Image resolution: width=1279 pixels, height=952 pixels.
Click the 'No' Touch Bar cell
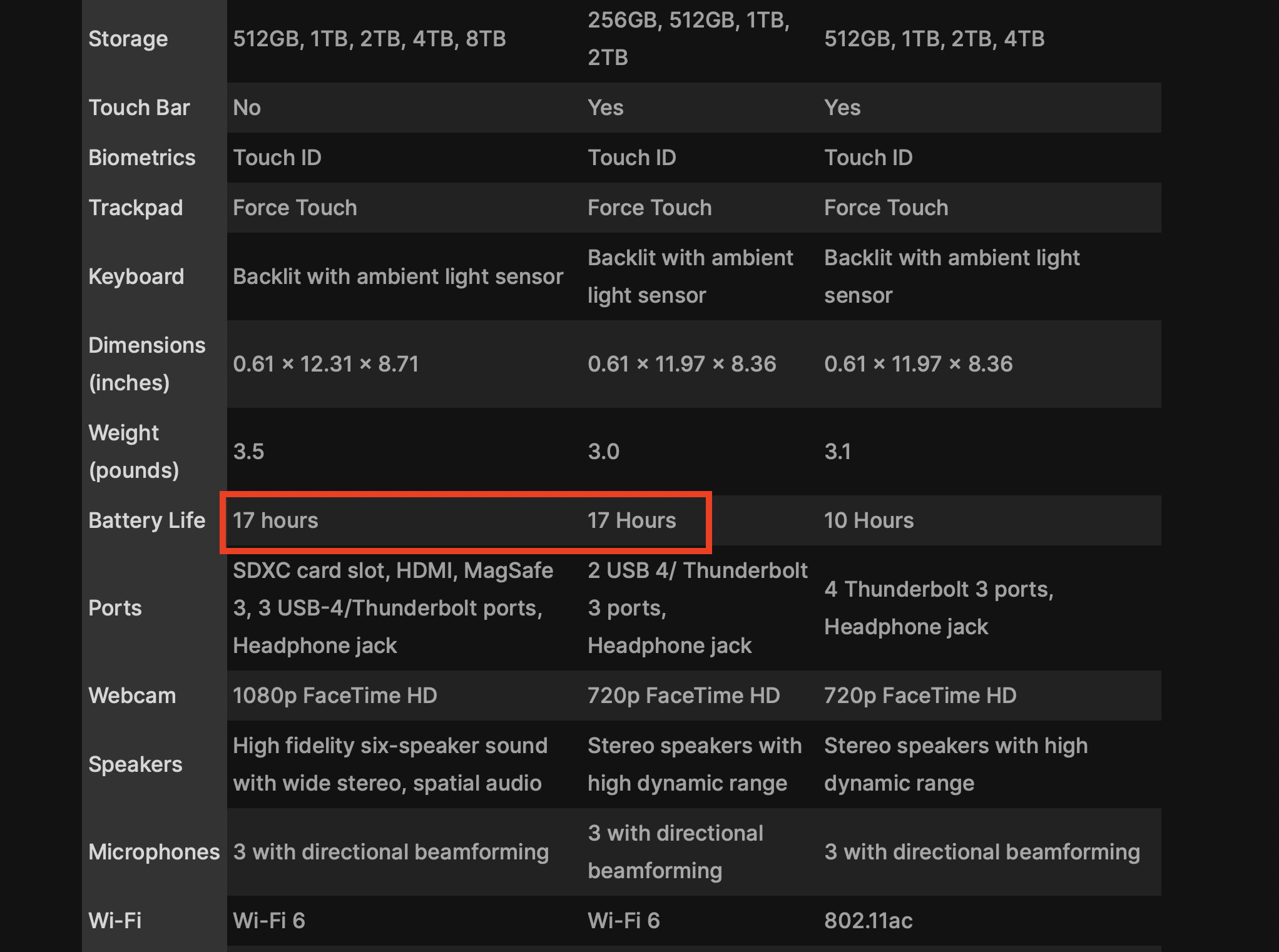(x=247, y=108)
